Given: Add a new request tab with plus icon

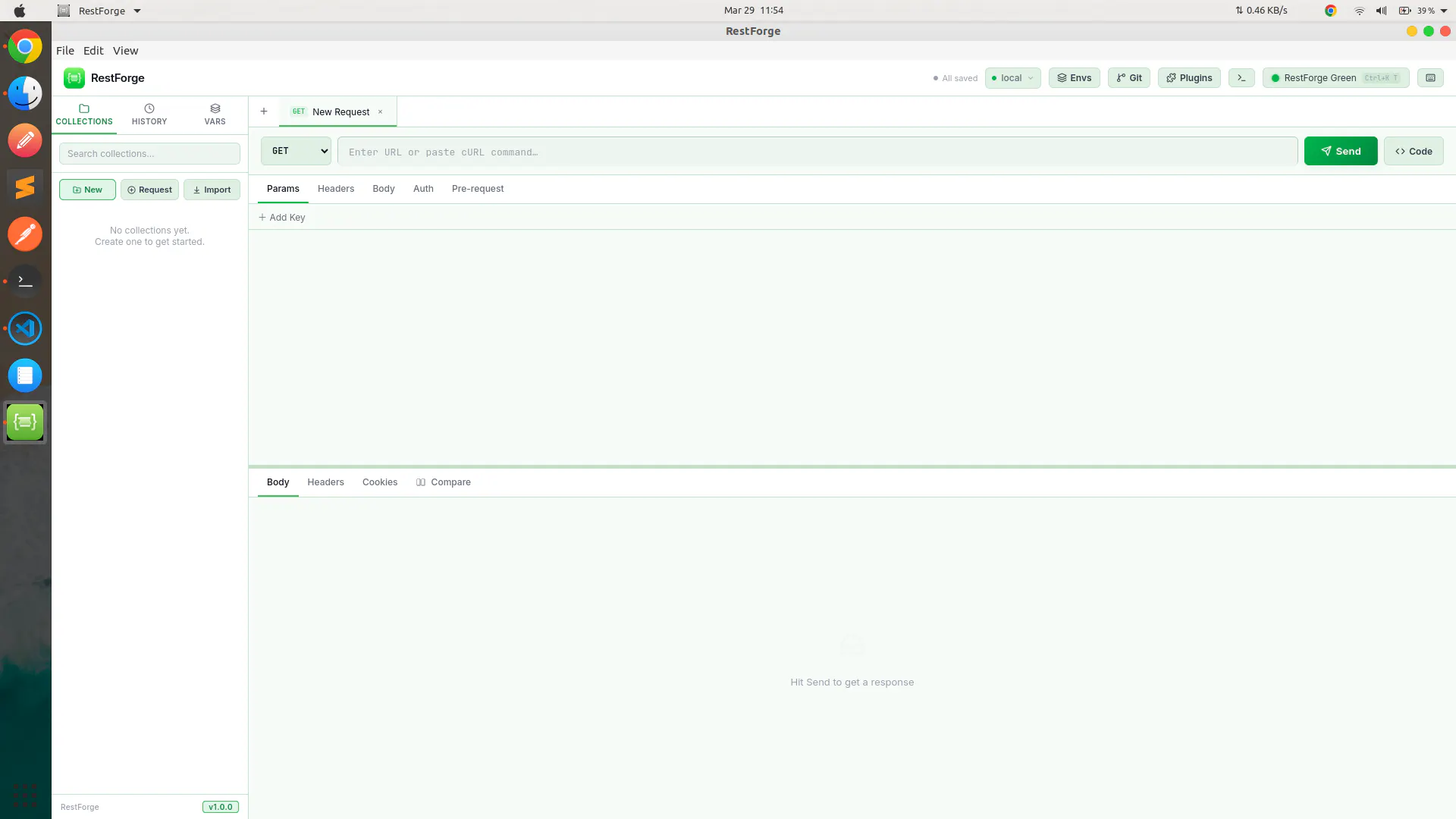Looking at the screenshot, I should tap(264, 111).
